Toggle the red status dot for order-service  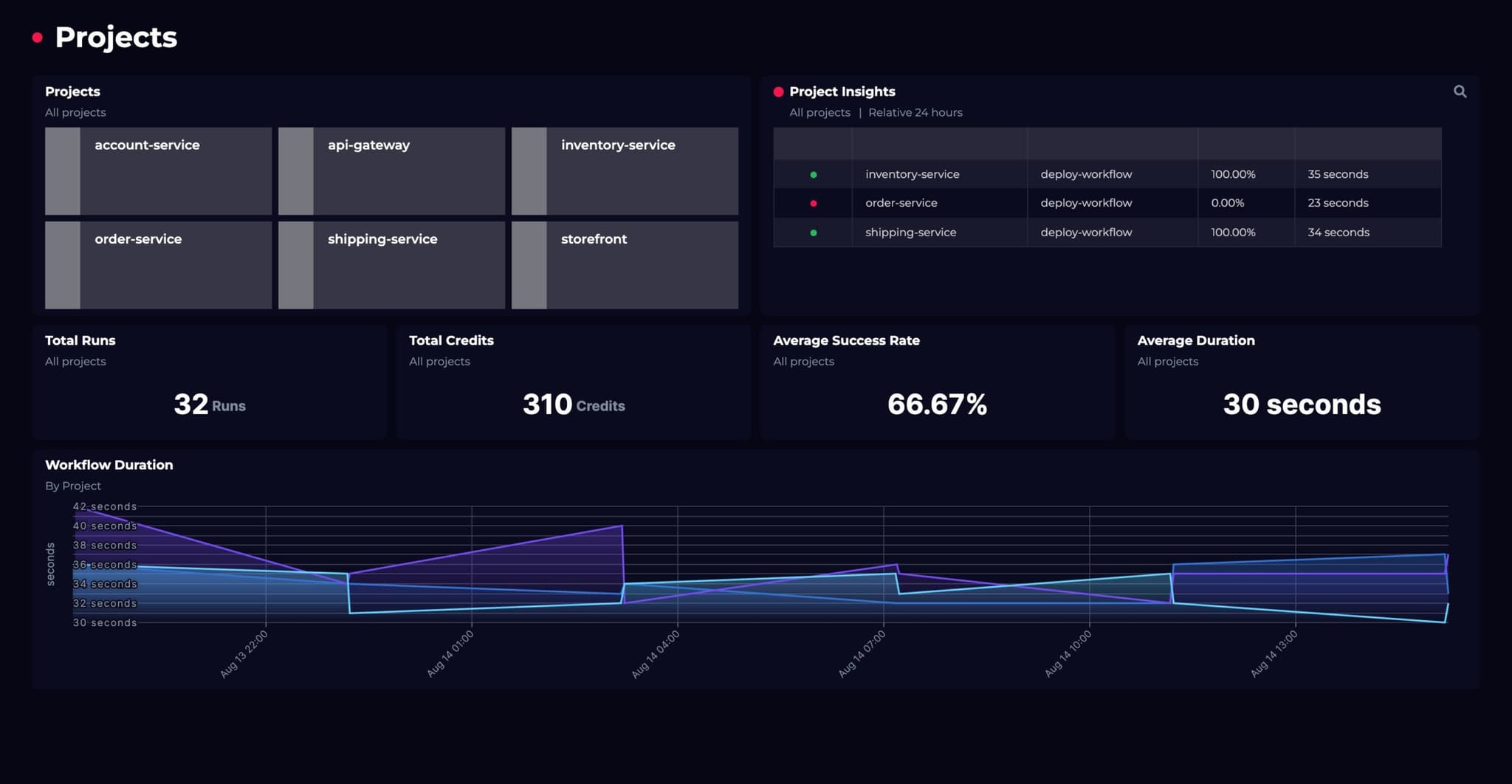814,203
